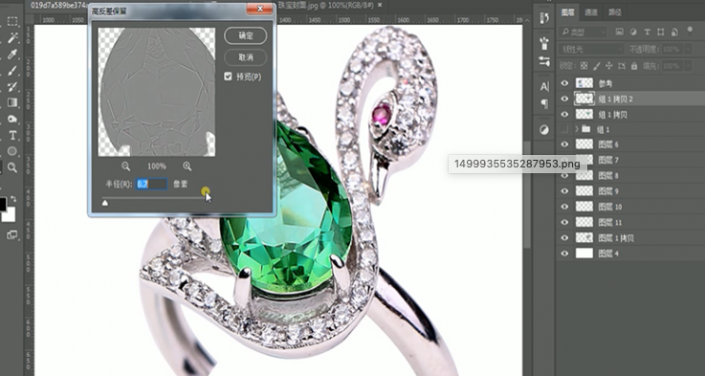The image size is (705, 376).
Task: Select the Horizontal Type tool
Action: pyautogui.click(x=12, y=135)
